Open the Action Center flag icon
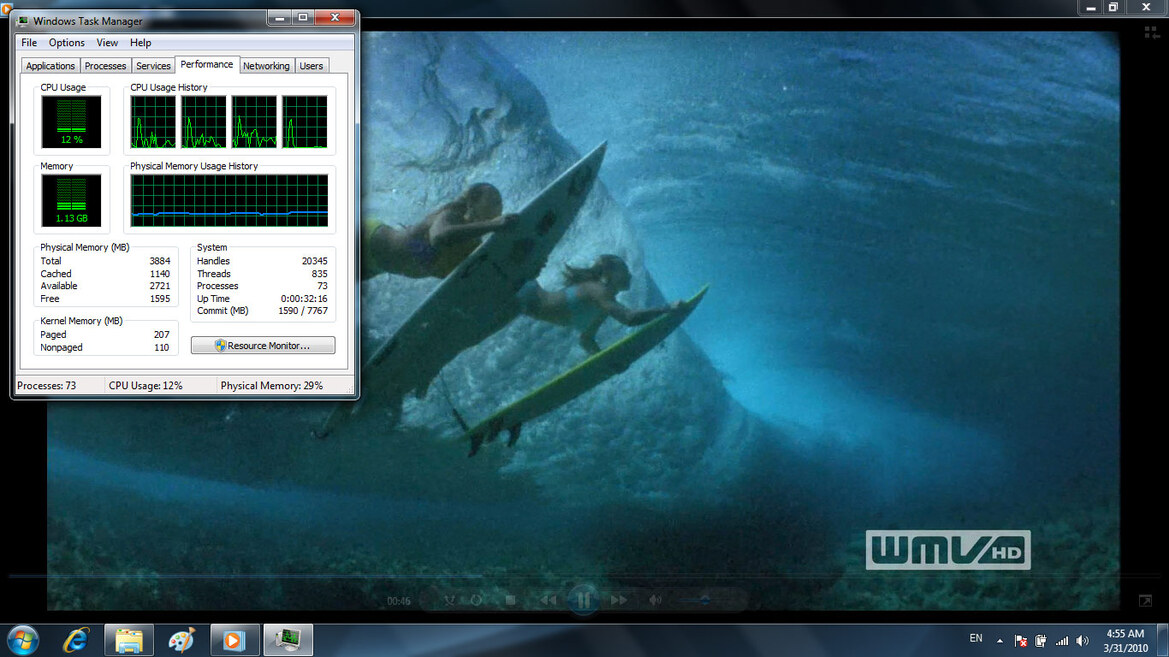 click(1021, 641)
